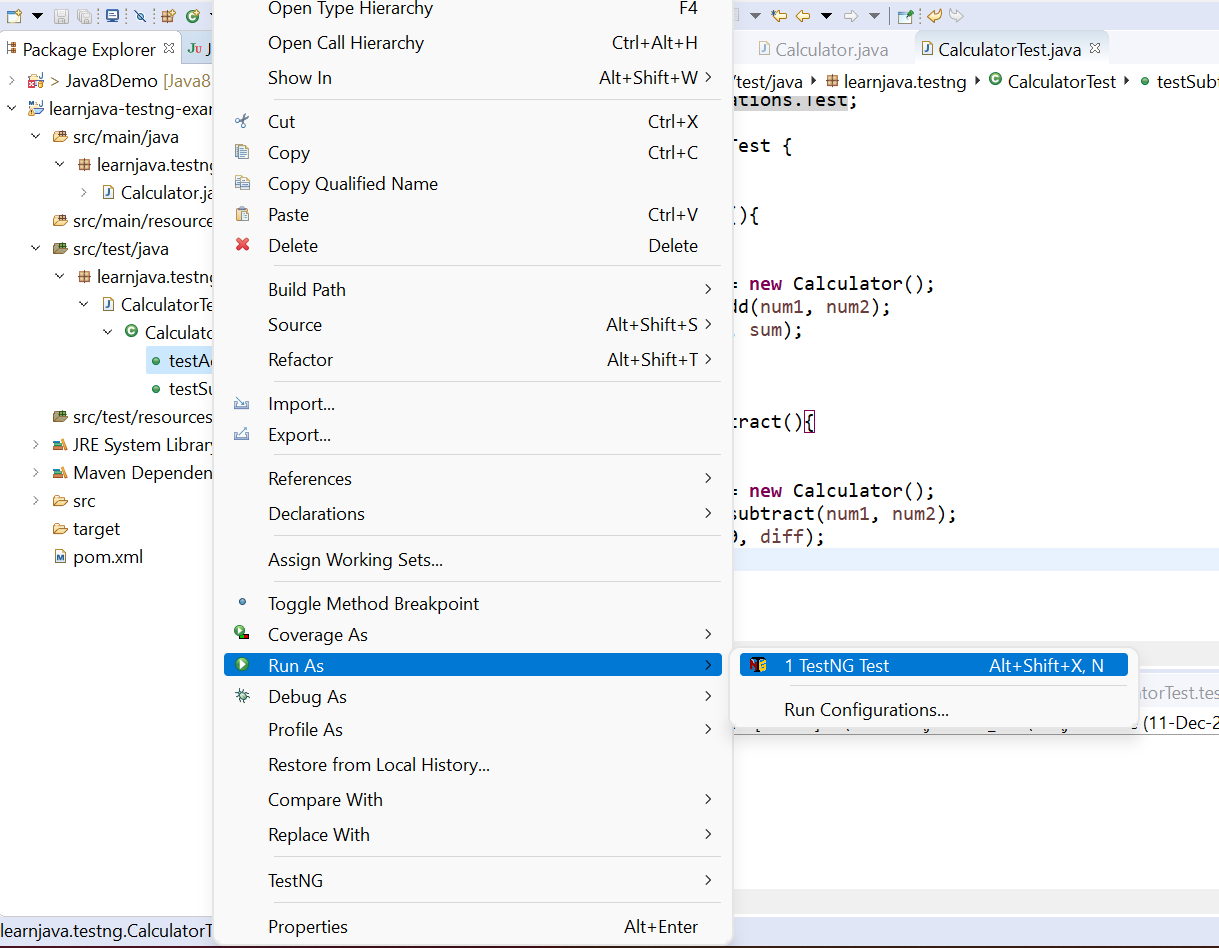Click Delete in the context menu
The height and width of the screenshot is (948, 1219).
click(x=293, y=246)
